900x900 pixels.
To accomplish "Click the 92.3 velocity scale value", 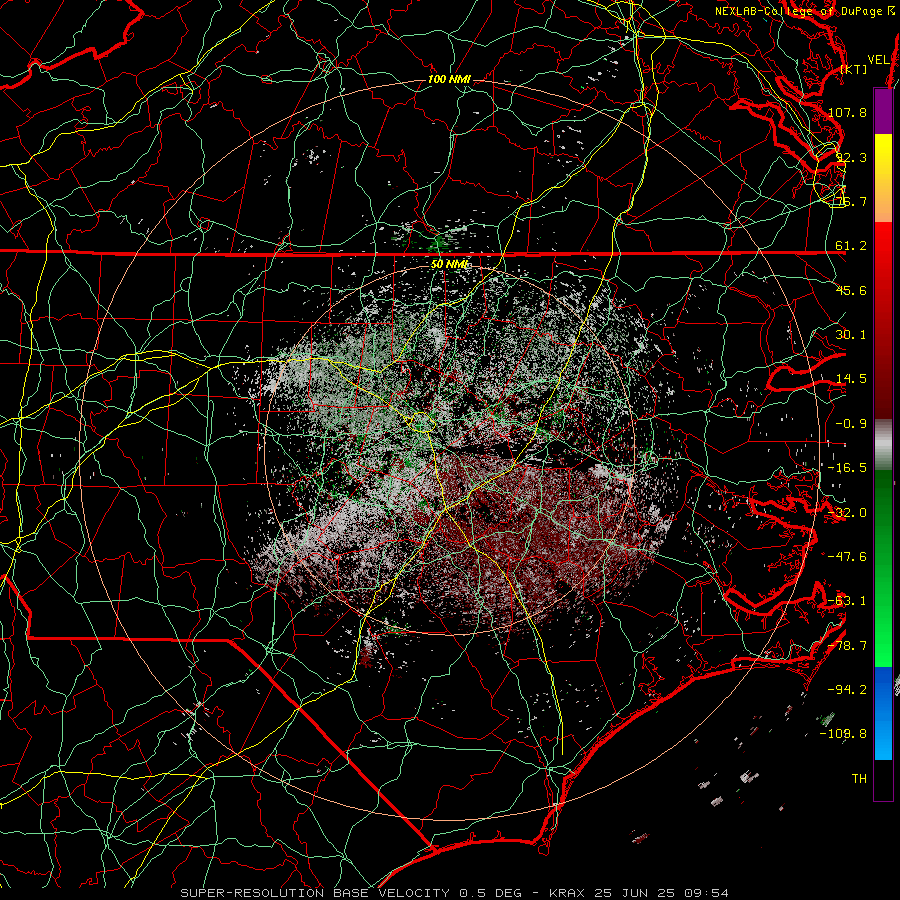I will tap(851, 157).
